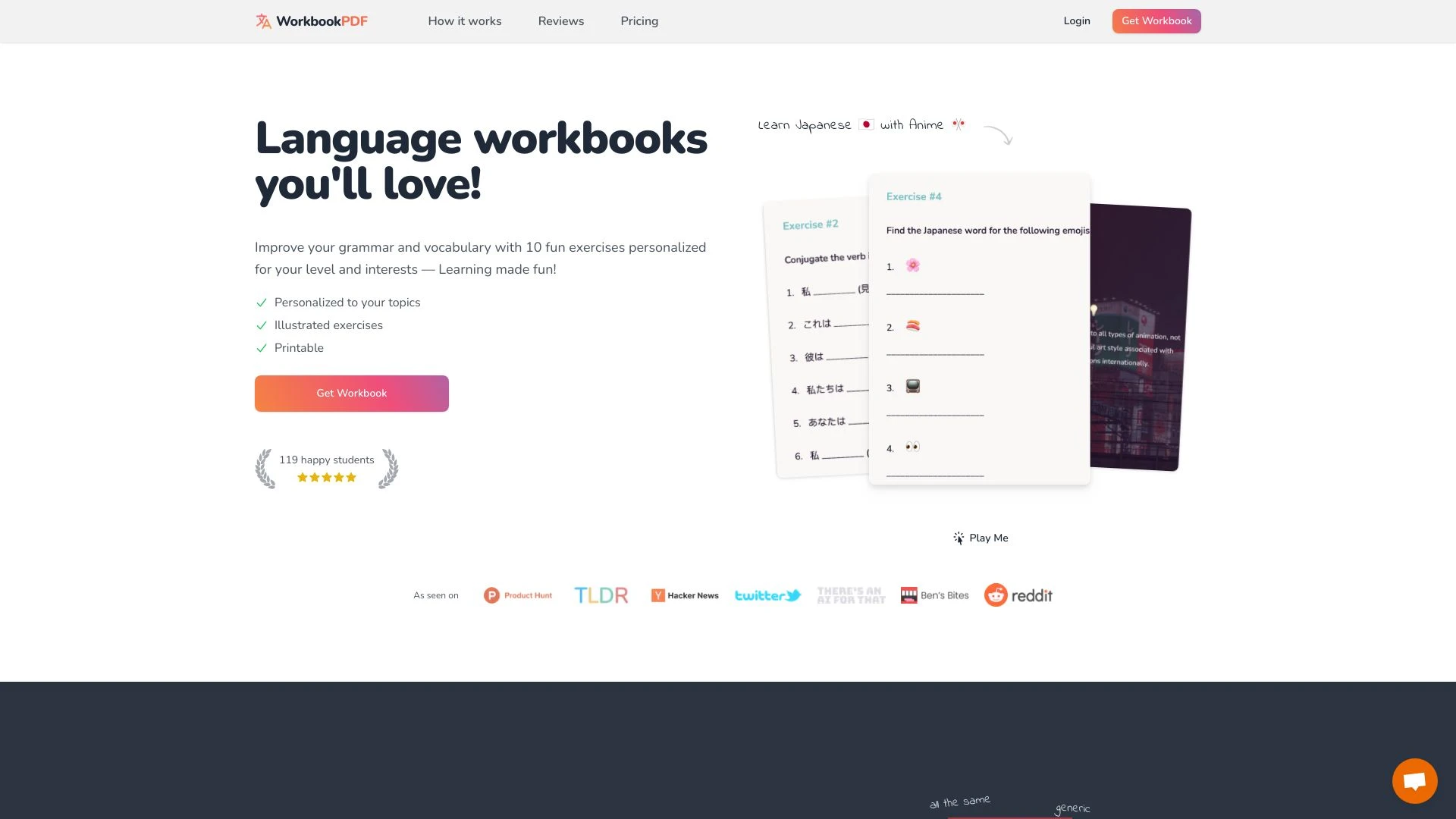
Task: Select the Pricing menu item
Action: pyautogui.click(x=638, y=21)
